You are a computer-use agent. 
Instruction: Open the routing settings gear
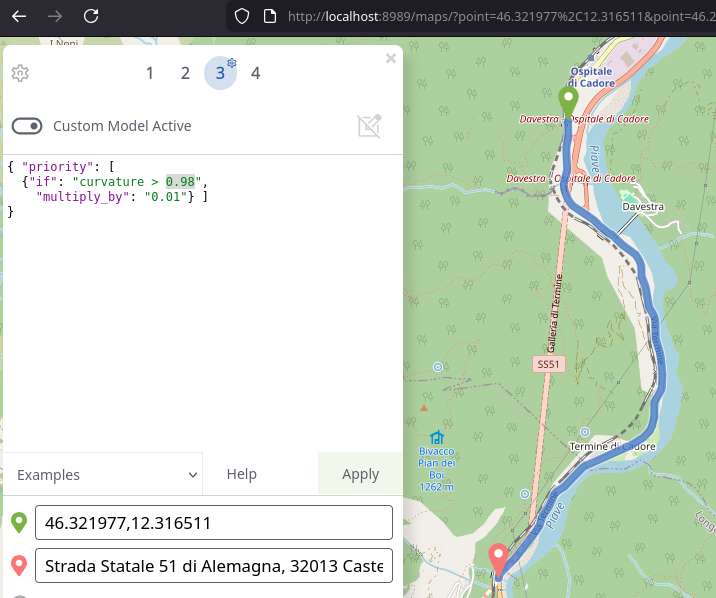pyautogui.click(x=20, y=73)
